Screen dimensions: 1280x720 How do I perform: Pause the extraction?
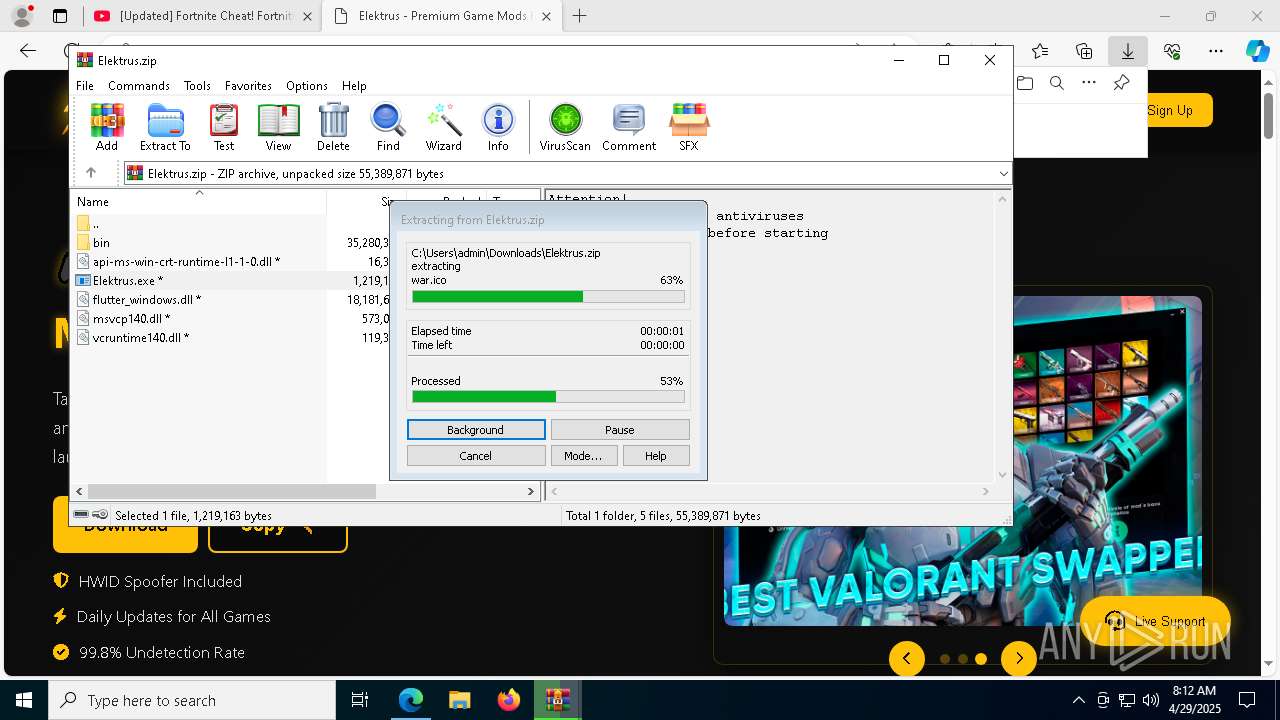click(620, 430)
